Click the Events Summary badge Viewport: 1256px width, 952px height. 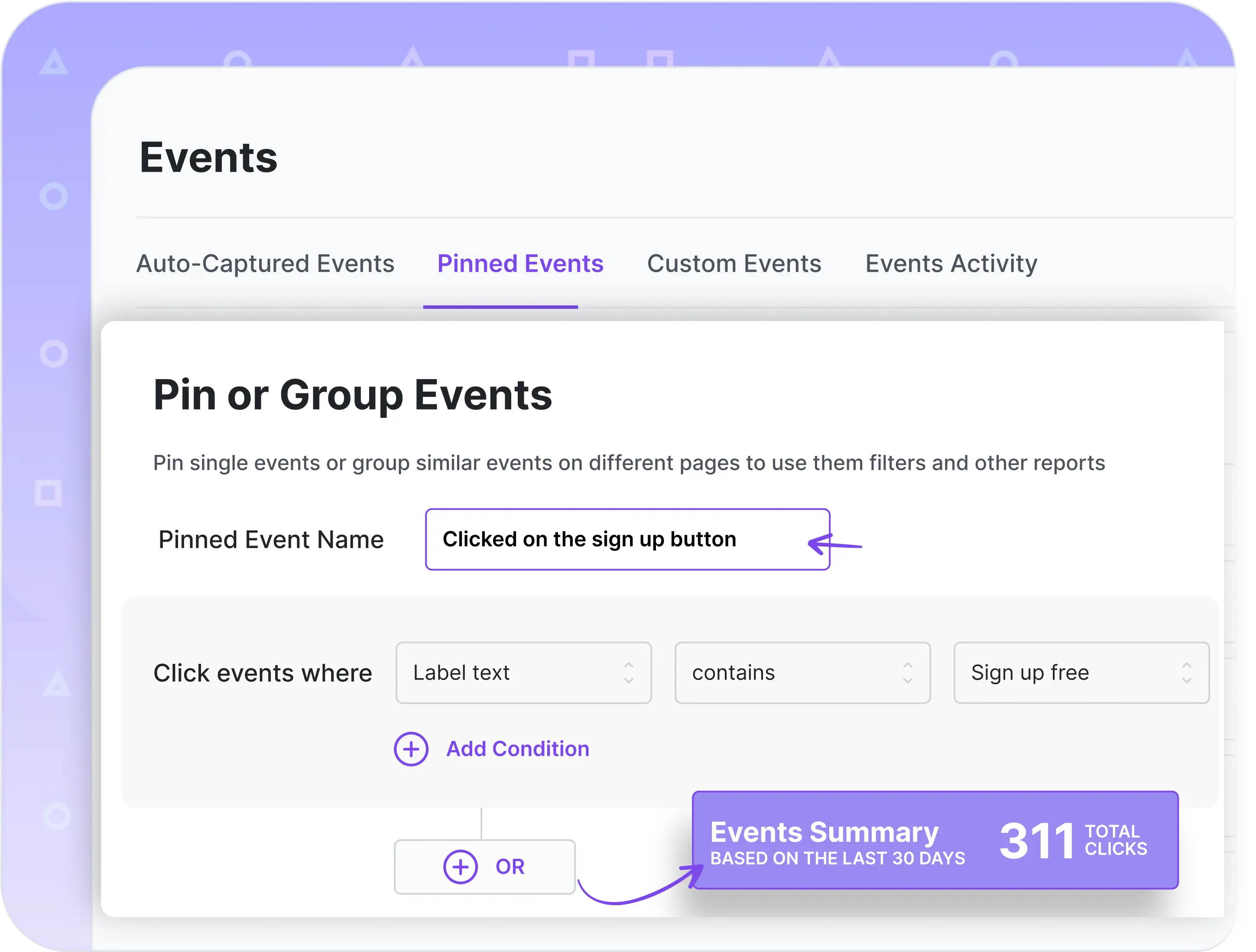click(x=823, y=832)
